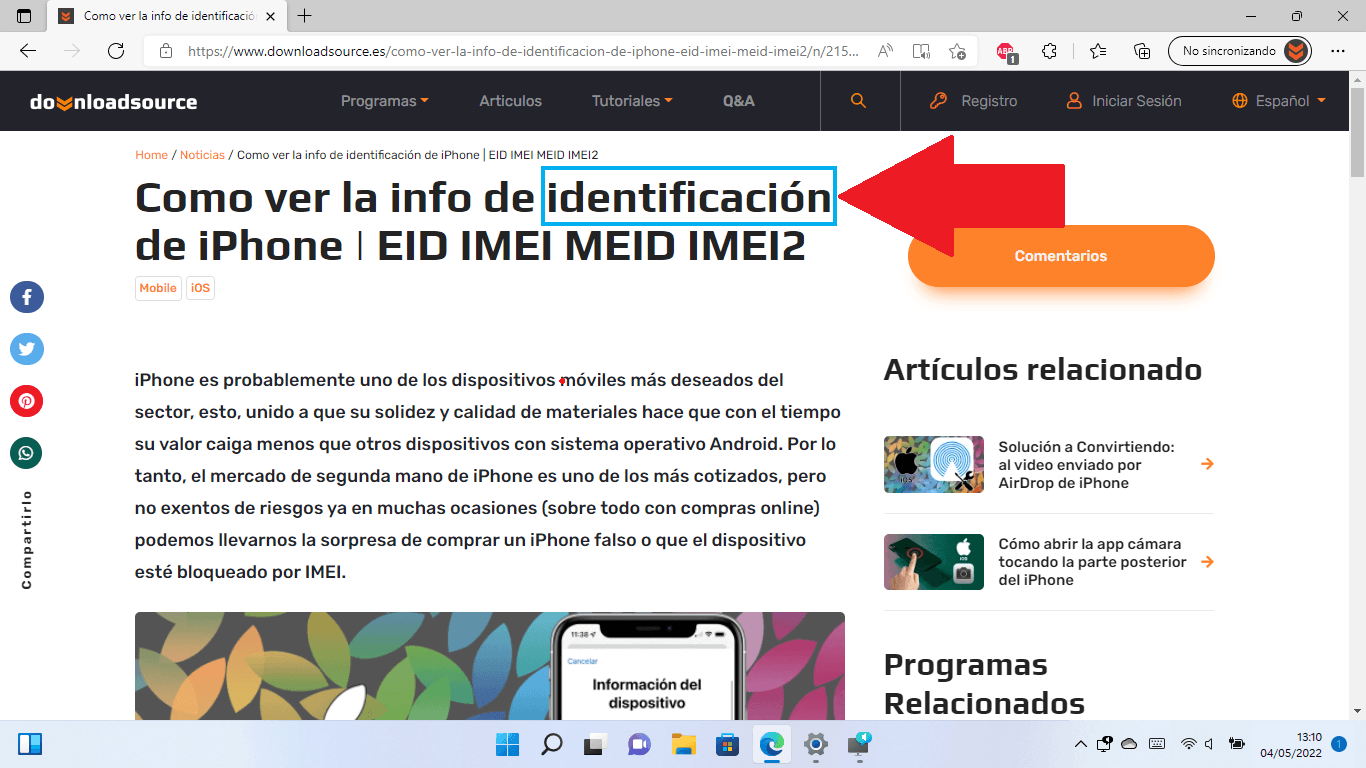This screenshot has width=1366, height=768.
Task: Share article on Pinterest
Action: point(27,401)
